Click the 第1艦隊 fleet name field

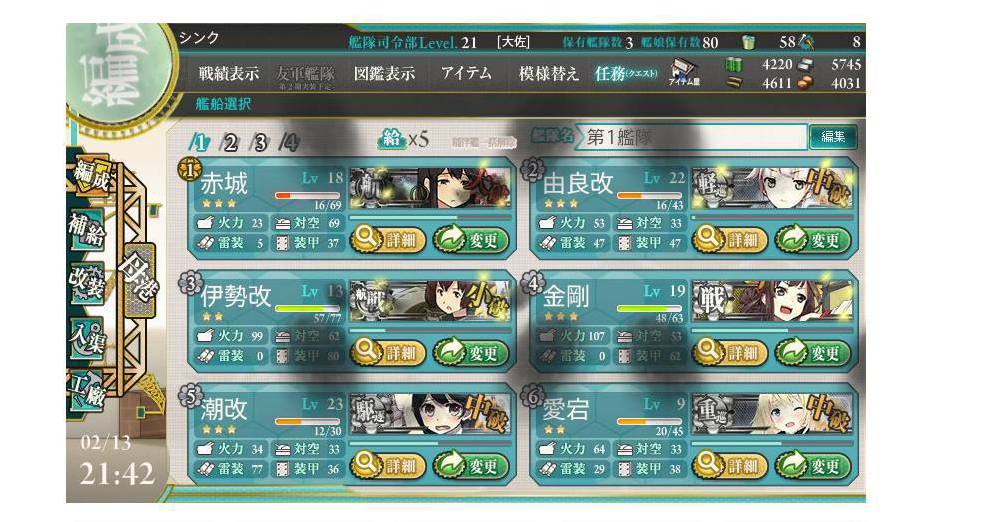[x=695, y=136]
